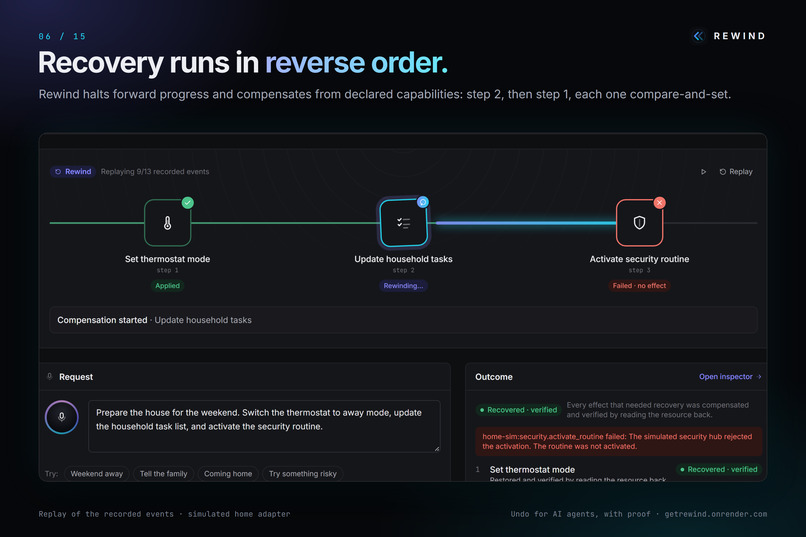This screenshot has width=806, height=537.
Task: Focus the request text field
Action: click(x=264, y=426)
